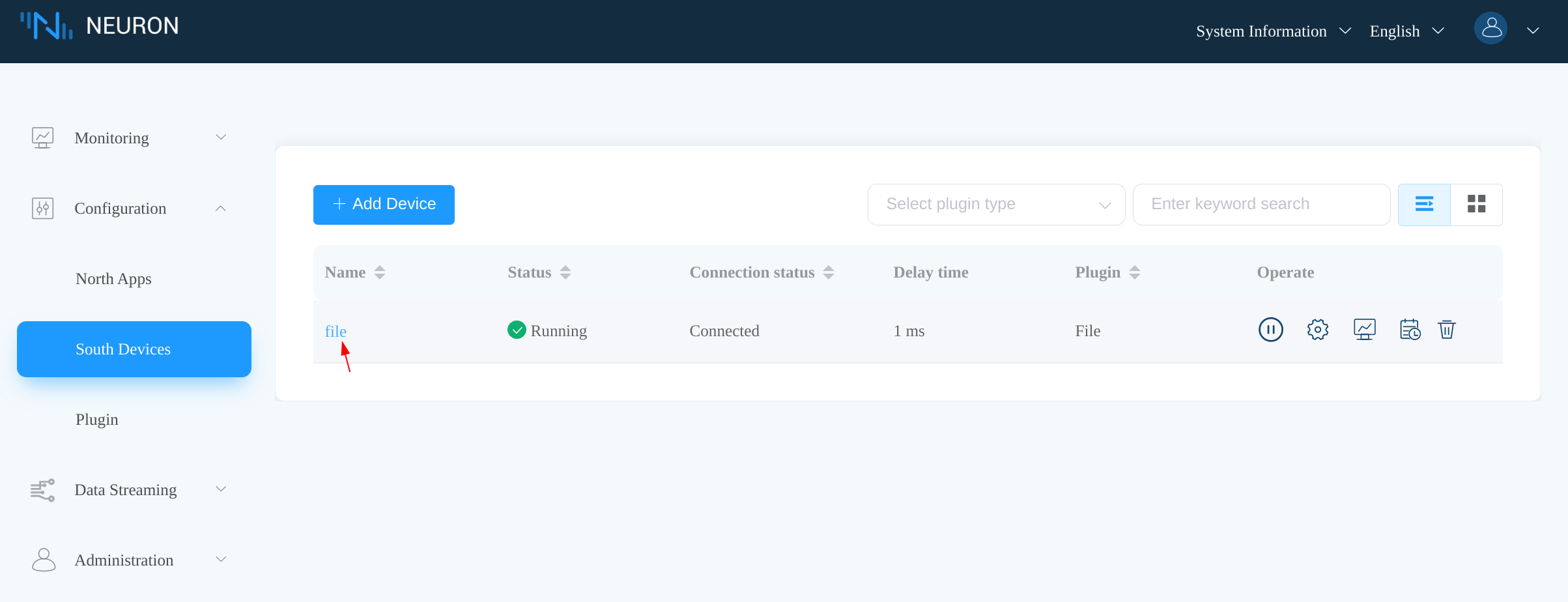Open device settings for the file node

(x=1317, y=330)
